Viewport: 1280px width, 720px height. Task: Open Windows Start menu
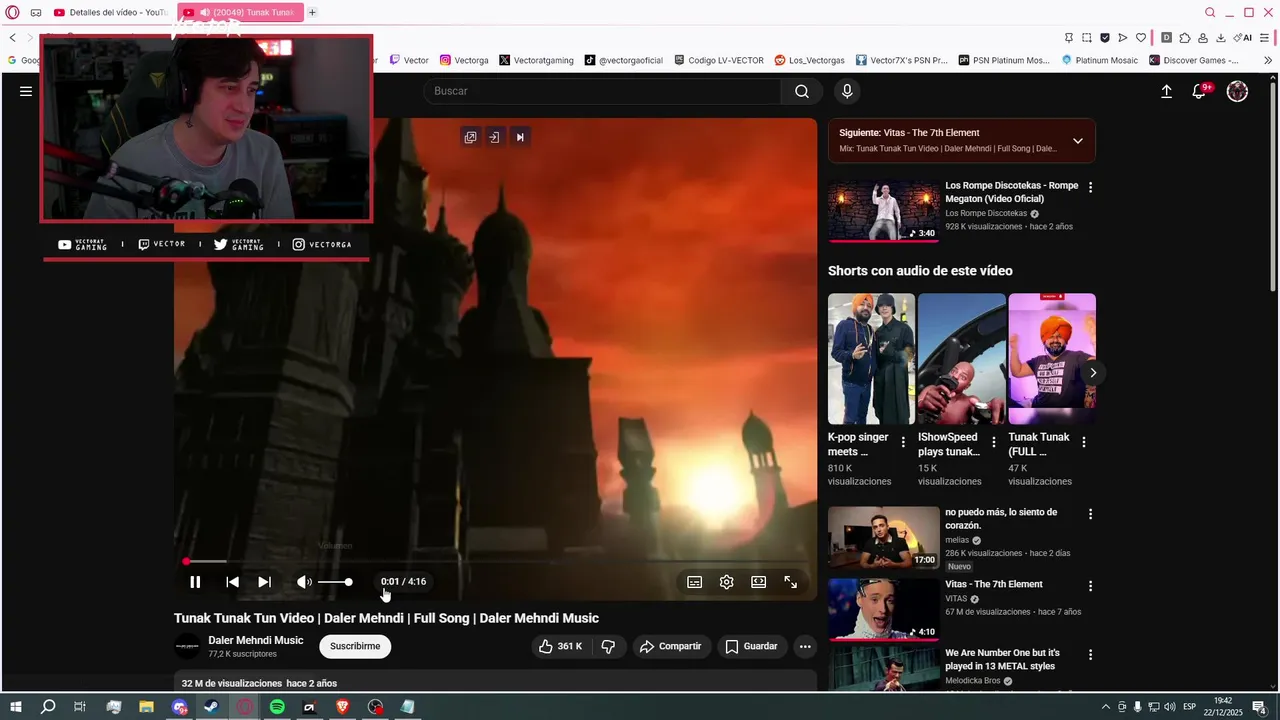16,707
